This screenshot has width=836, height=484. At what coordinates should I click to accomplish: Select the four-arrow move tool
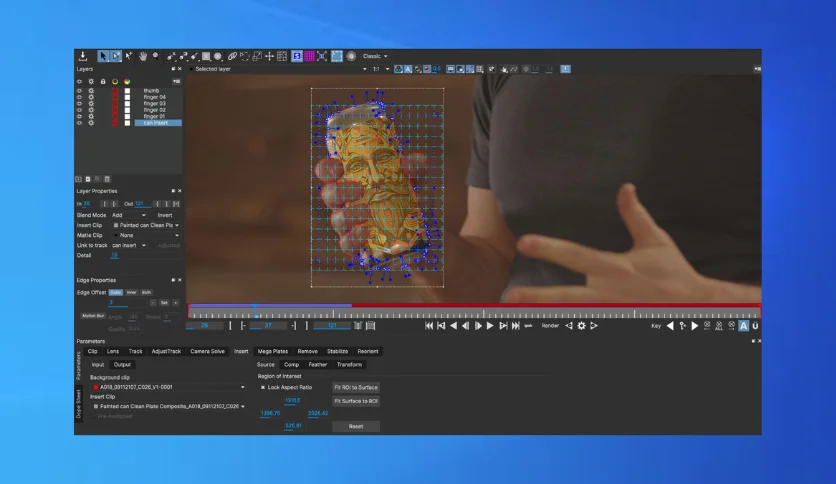pyautogui.click(x=270, y=56)
